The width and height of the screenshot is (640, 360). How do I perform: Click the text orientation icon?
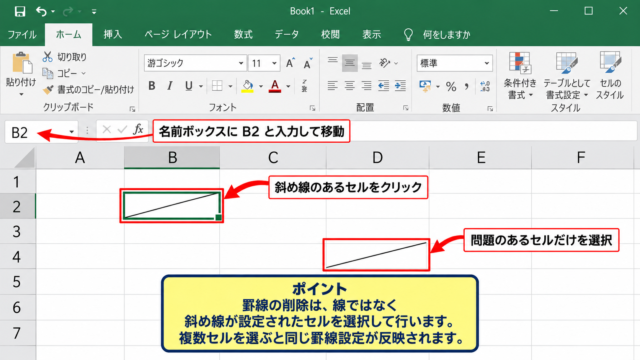point(384,62)
